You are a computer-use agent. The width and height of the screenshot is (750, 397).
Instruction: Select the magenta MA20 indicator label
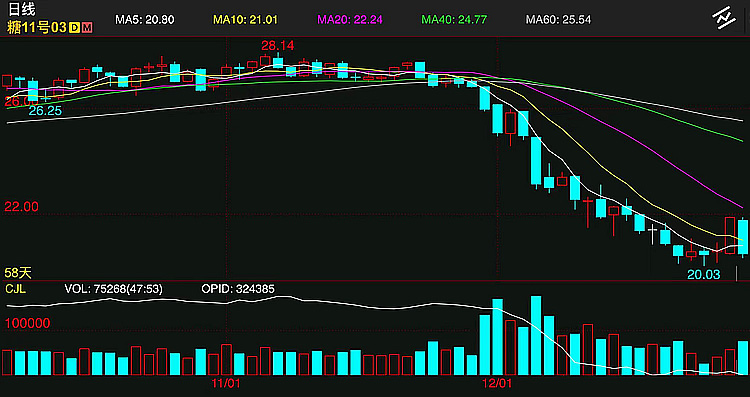click(x=350, y=20)
